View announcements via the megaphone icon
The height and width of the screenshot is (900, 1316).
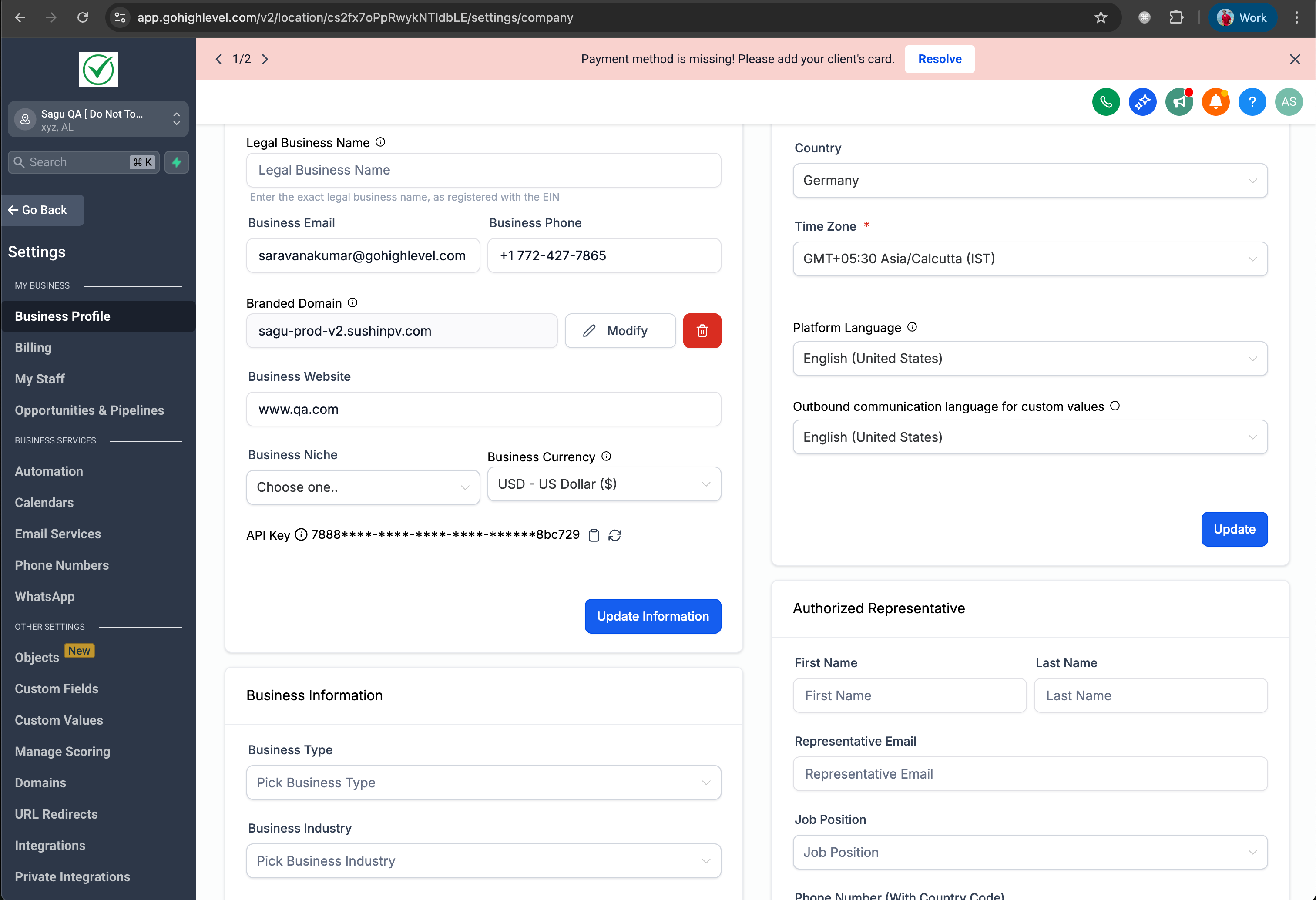tap(1179, 102)
